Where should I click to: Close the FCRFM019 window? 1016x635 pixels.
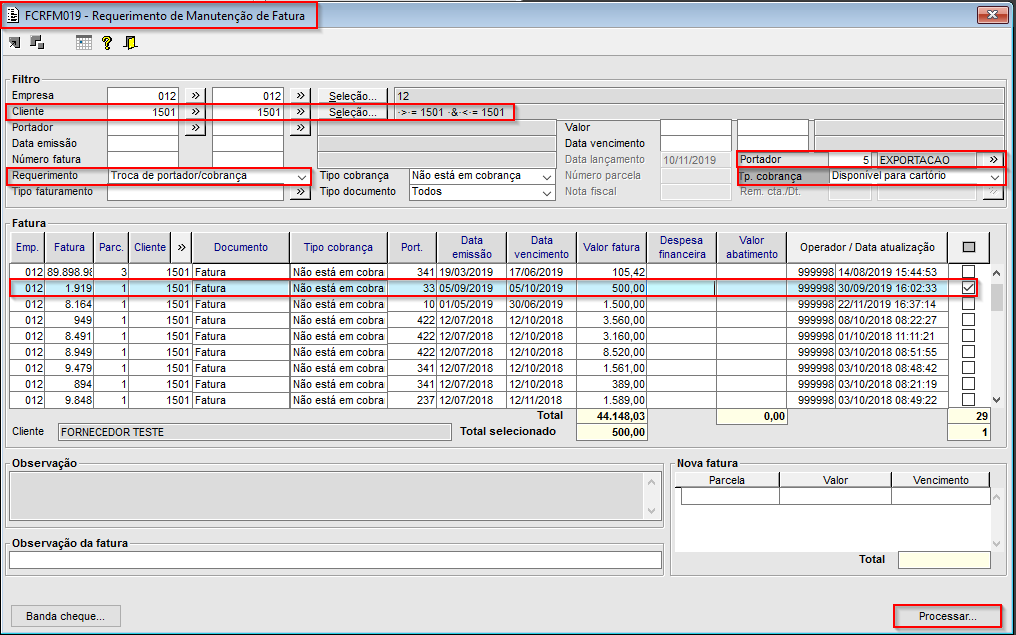[x=992, y=14]
